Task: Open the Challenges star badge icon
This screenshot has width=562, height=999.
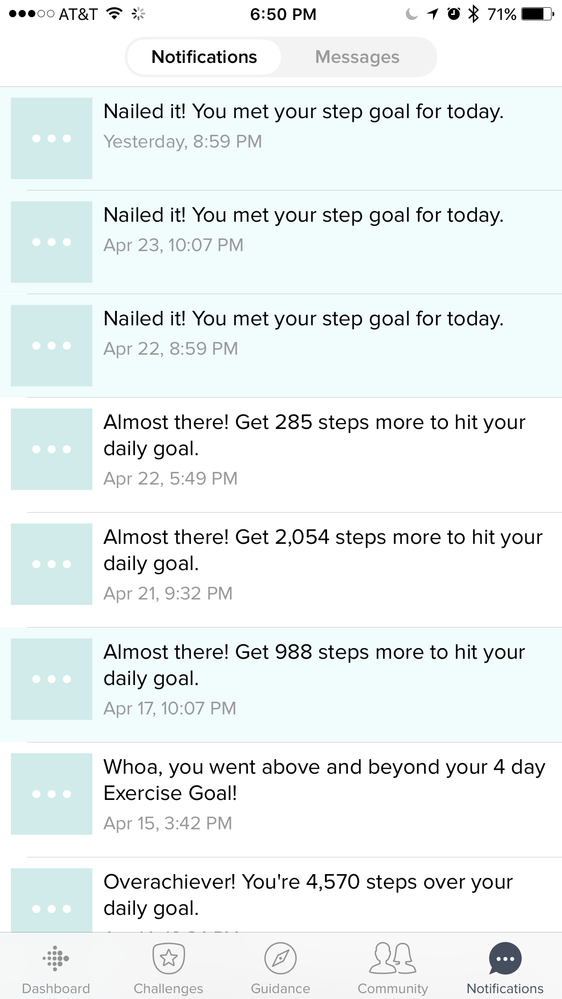Action: [x=168, y=958]
